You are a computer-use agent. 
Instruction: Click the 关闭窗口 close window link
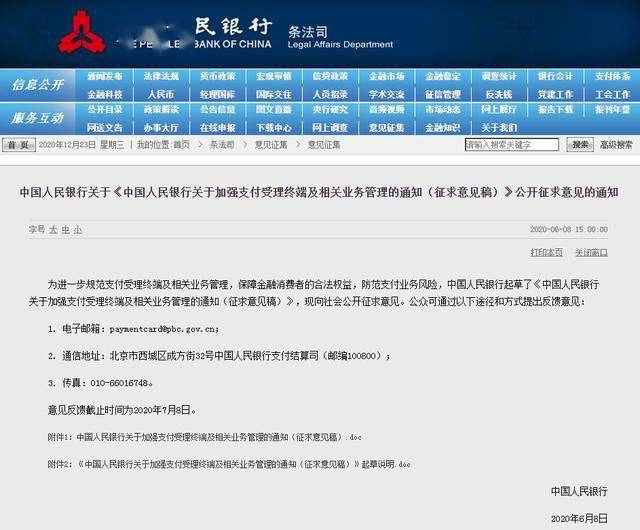click(591, 252)
